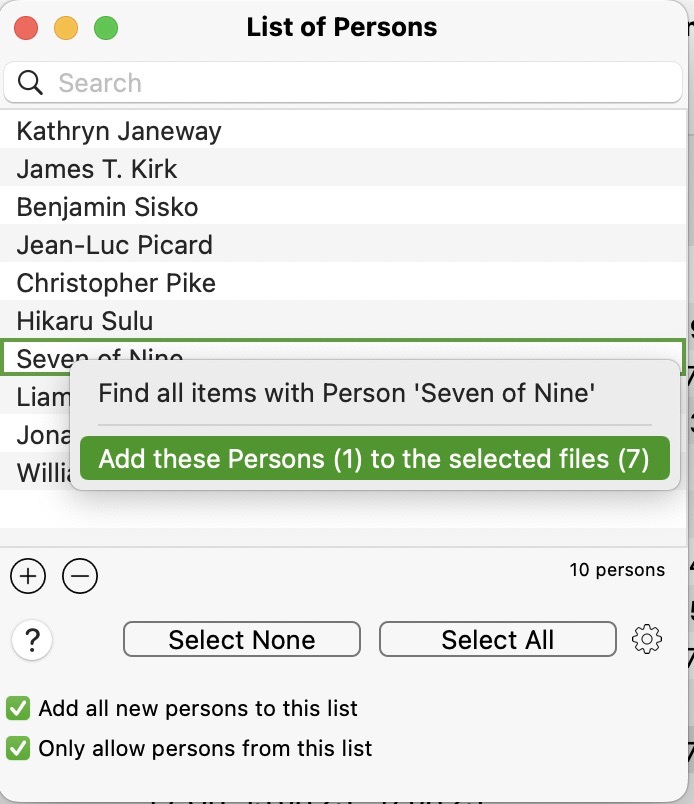This screenshot has width=694, height=804.
Task: Open the gear settings menu
Action: (648, 639)
